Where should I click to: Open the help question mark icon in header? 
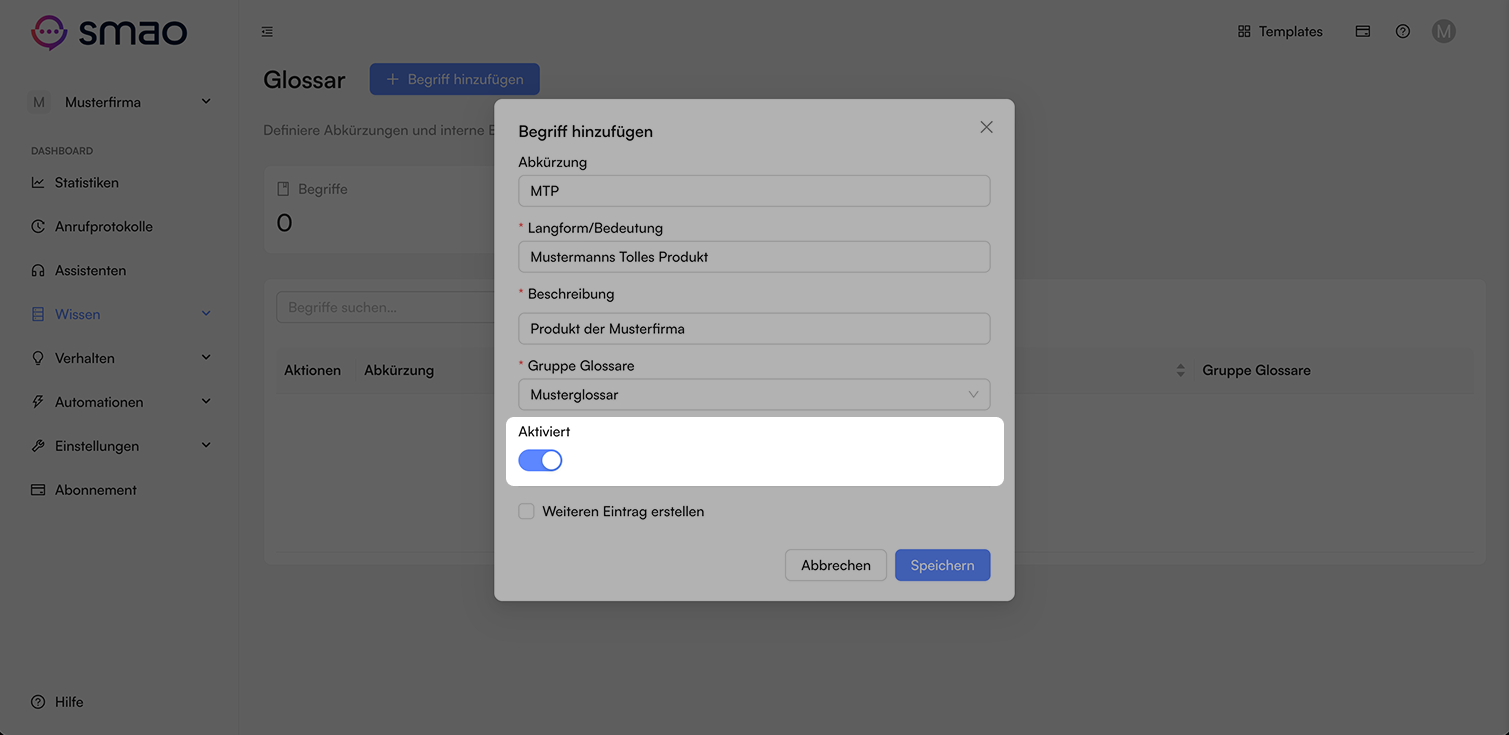(x=1403, y=31)
